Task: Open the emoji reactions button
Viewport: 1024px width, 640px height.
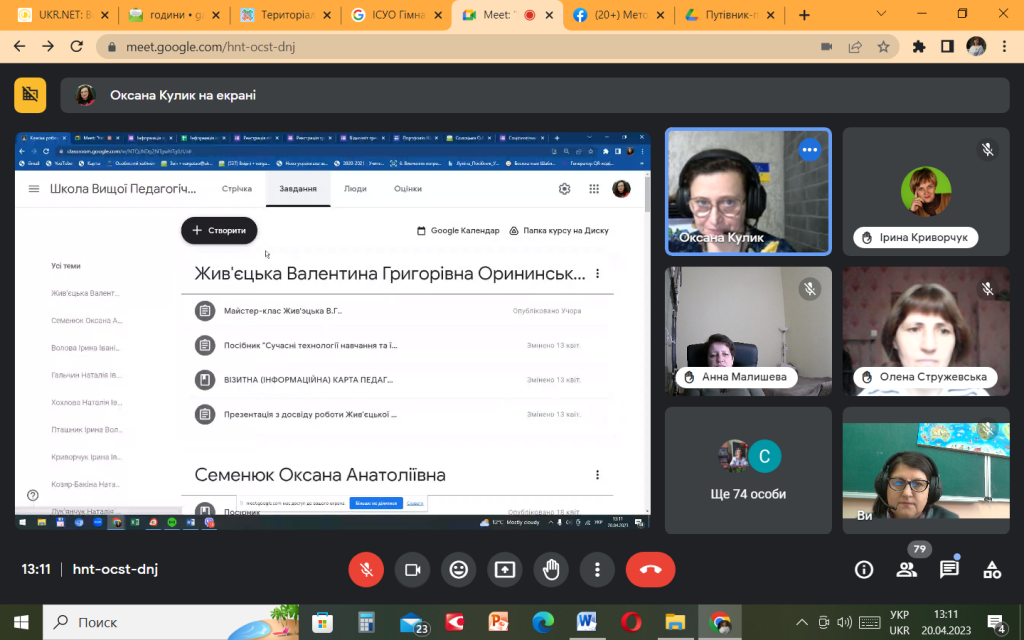Action: coord(458,569)
